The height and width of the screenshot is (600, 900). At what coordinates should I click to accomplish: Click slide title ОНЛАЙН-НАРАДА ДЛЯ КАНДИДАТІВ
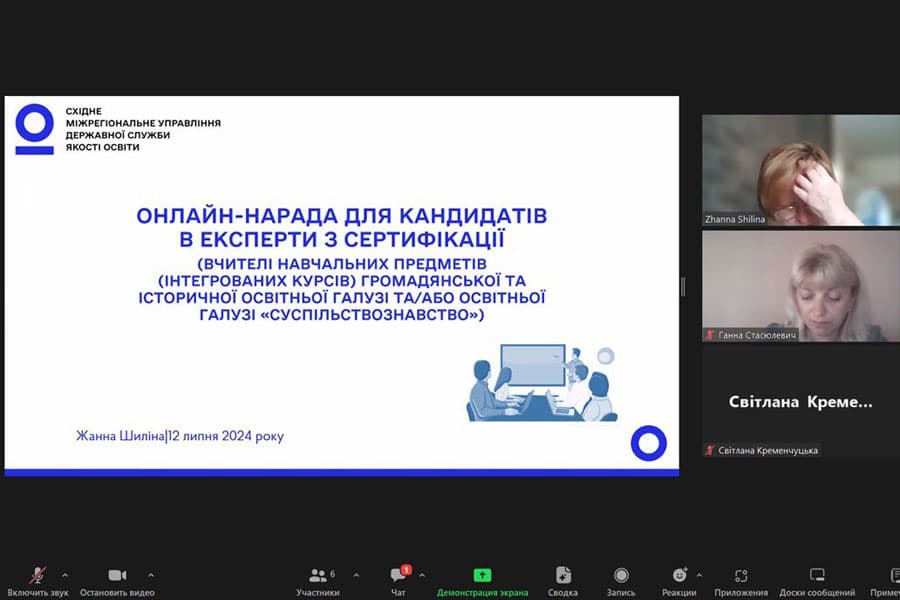(342, 216)
